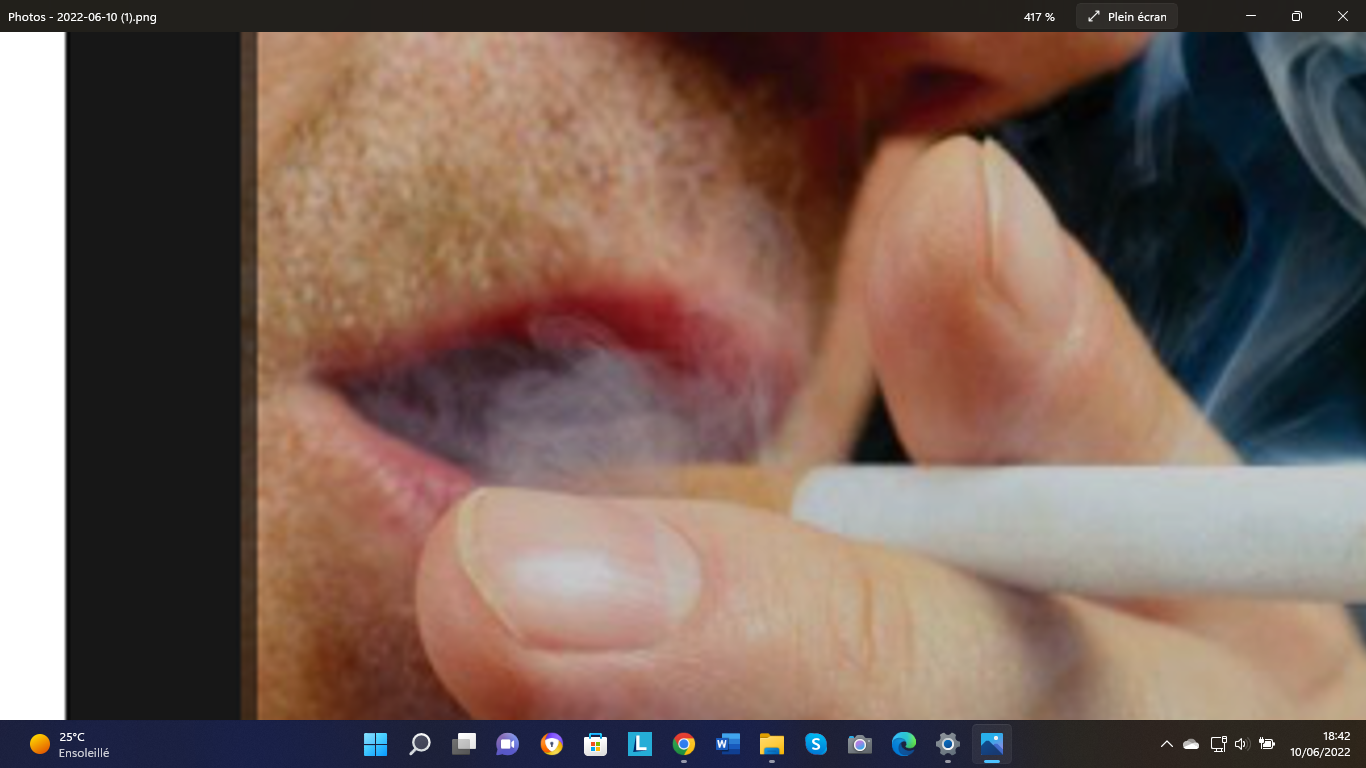The image size is (1366, 768).
Task: Open weather widget showing 25°C Ensoleillé
Action: [x=70, y=744]
